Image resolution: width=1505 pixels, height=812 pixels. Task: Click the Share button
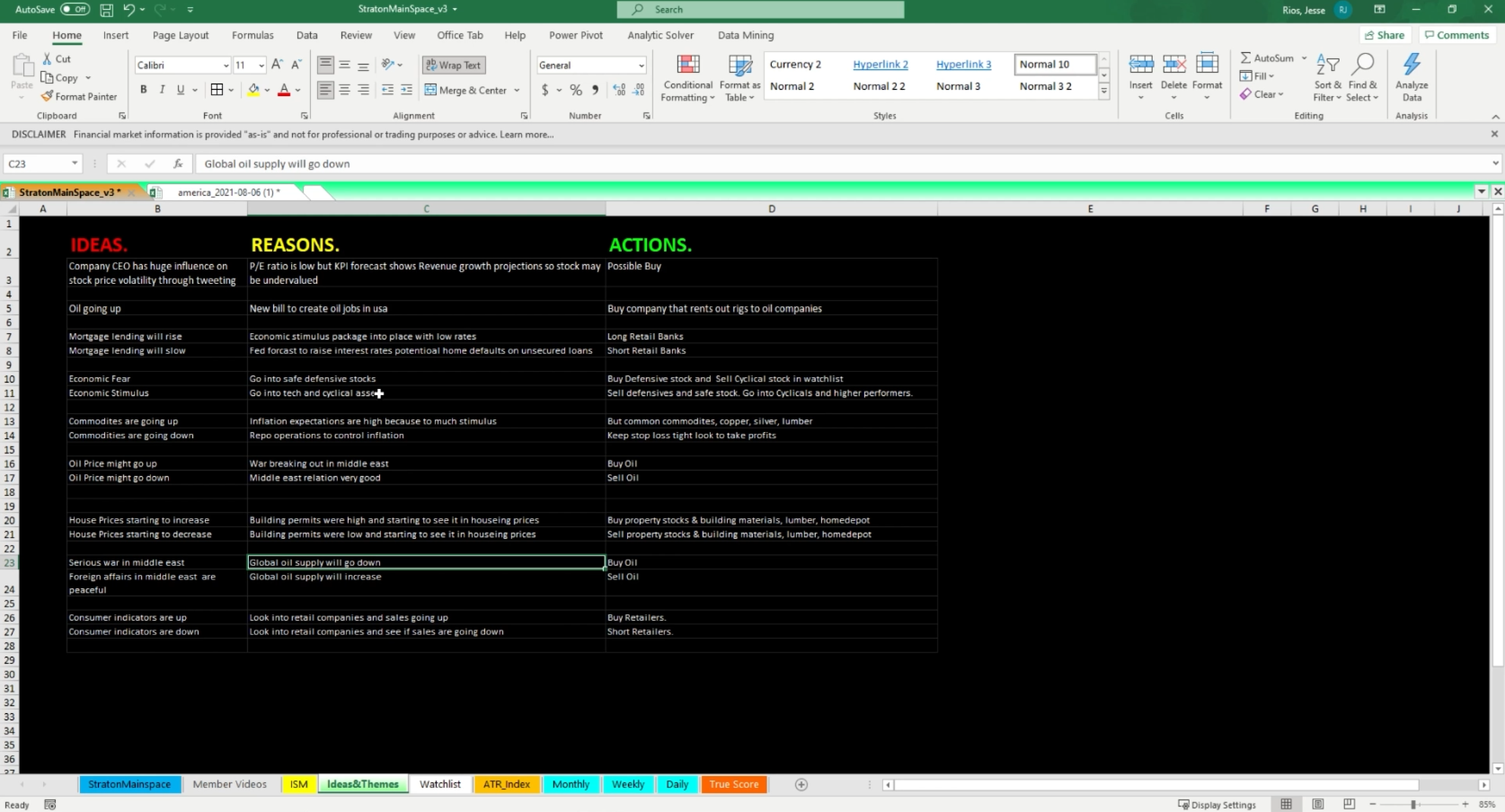pos(1385,35)
